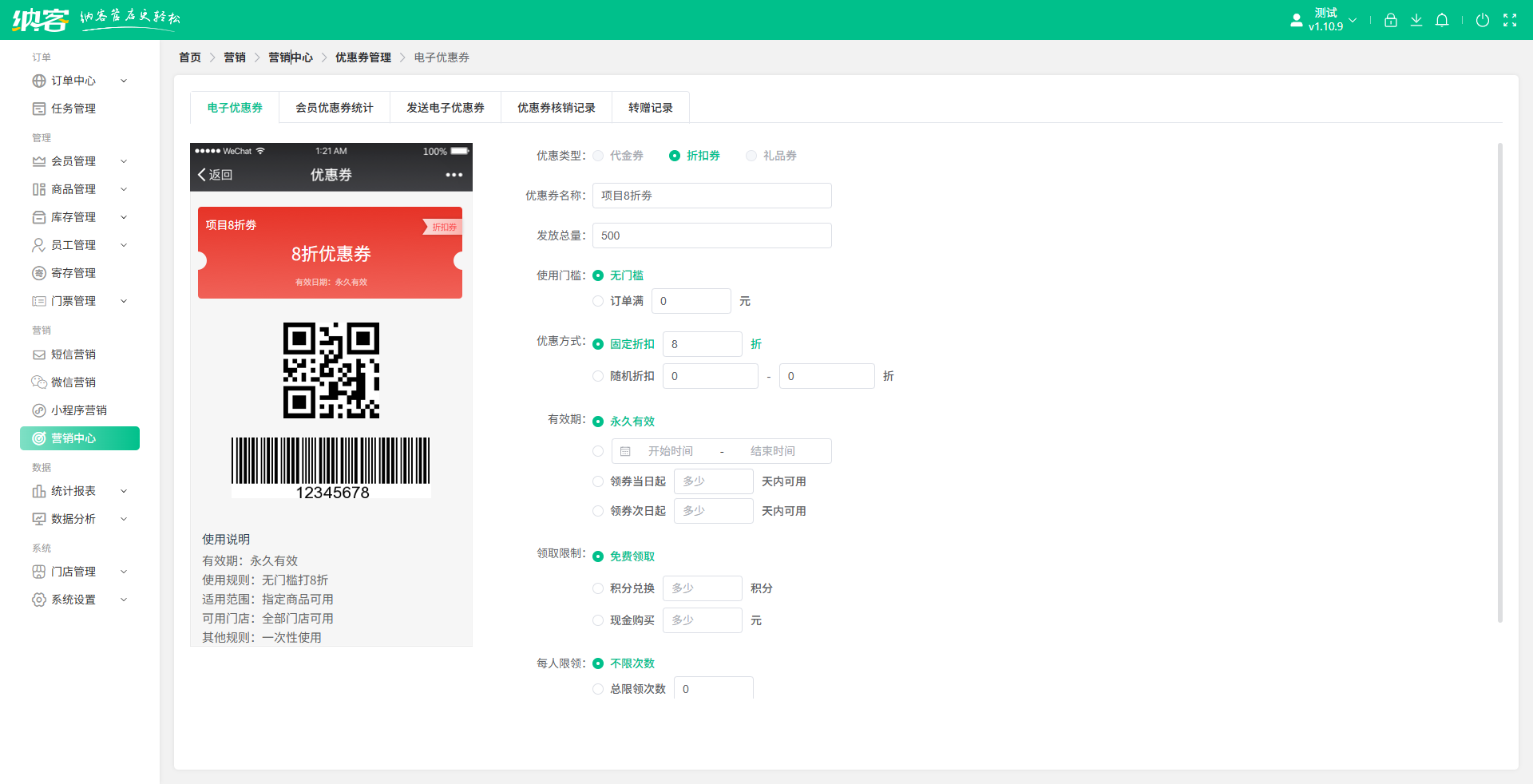Image resolution: width=1533 pixels, height=784 pixels.
Task: Click the form's vertical scrollbar
Action: (1500, 383)
